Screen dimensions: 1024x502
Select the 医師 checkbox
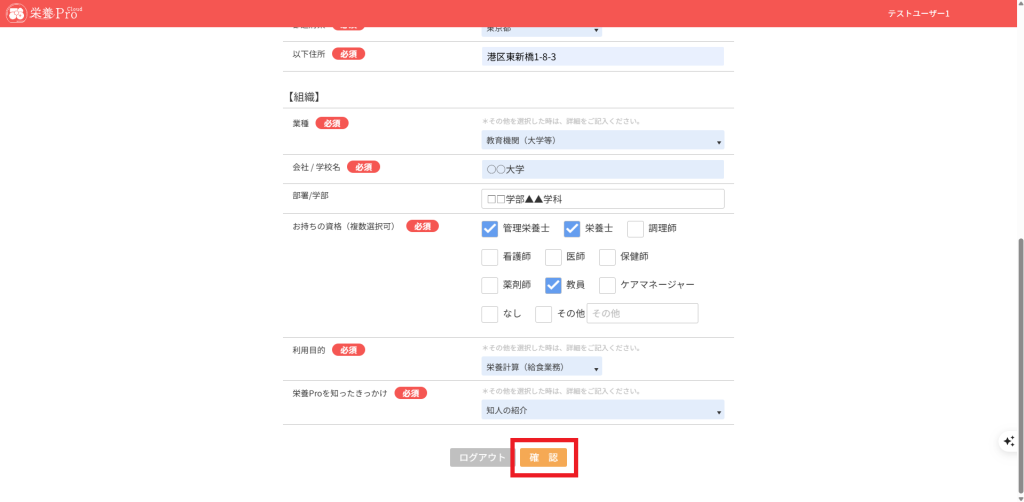tap(553, 257)
